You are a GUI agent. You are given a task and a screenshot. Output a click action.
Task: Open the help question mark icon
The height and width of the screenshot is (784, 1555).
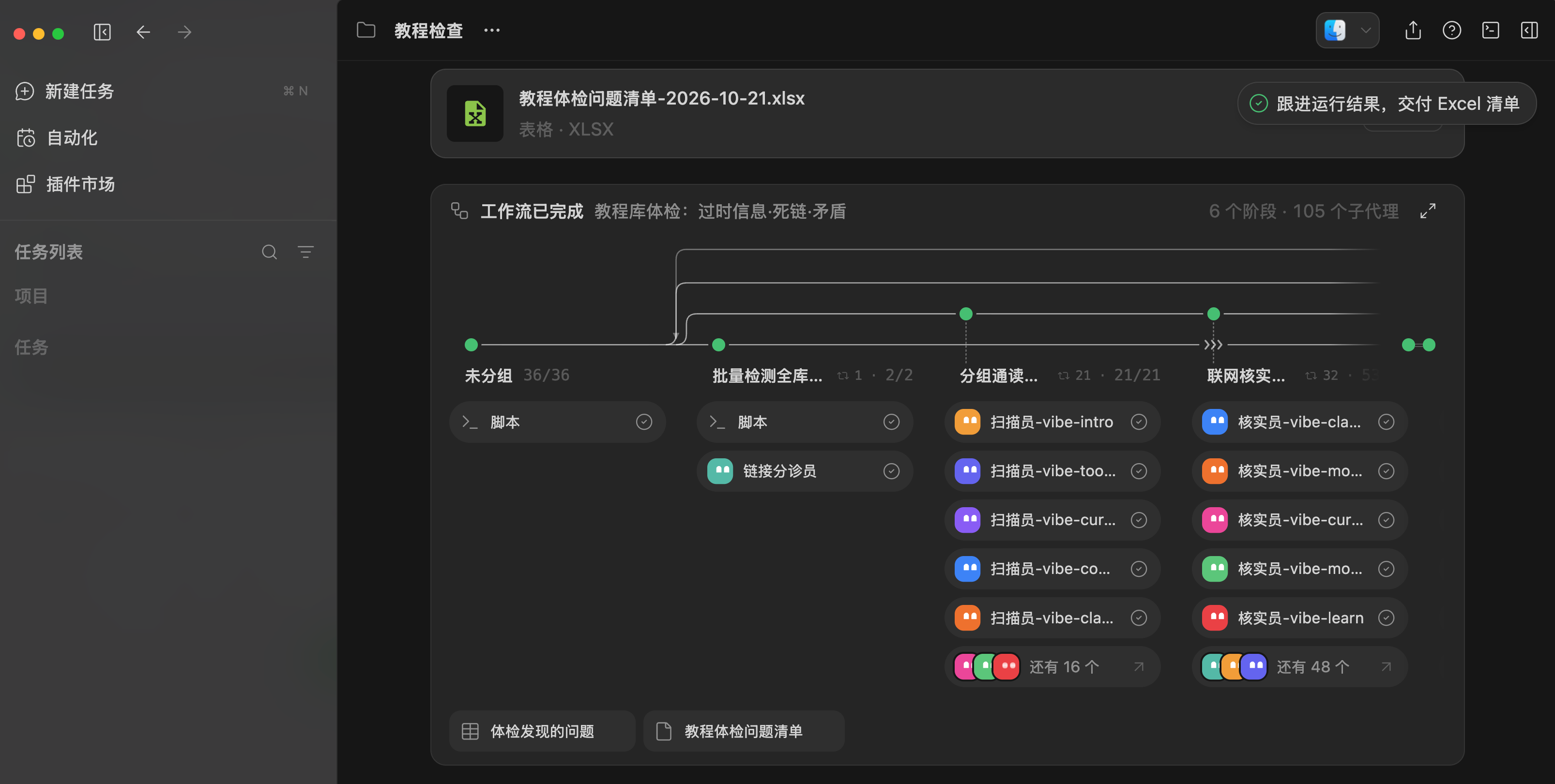(x=1452, y=30)
